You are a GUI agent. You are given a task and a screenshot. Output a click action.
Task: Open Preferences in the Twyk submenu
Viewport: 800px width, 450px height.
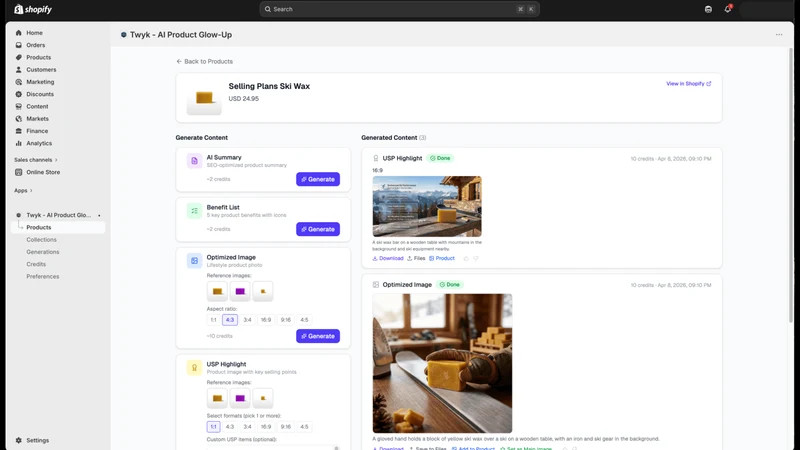pos(43,276)
